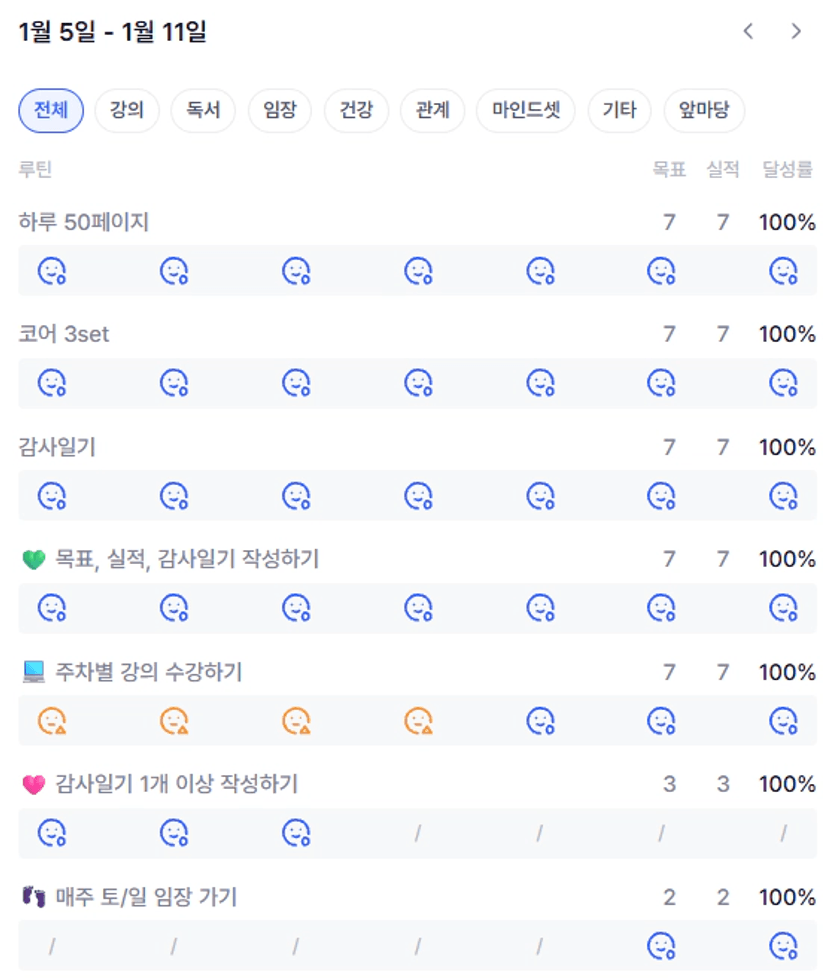The image size is (827, 980).
Task: Switch to the 독서 category chip
Action: click(x=203, y=110)
